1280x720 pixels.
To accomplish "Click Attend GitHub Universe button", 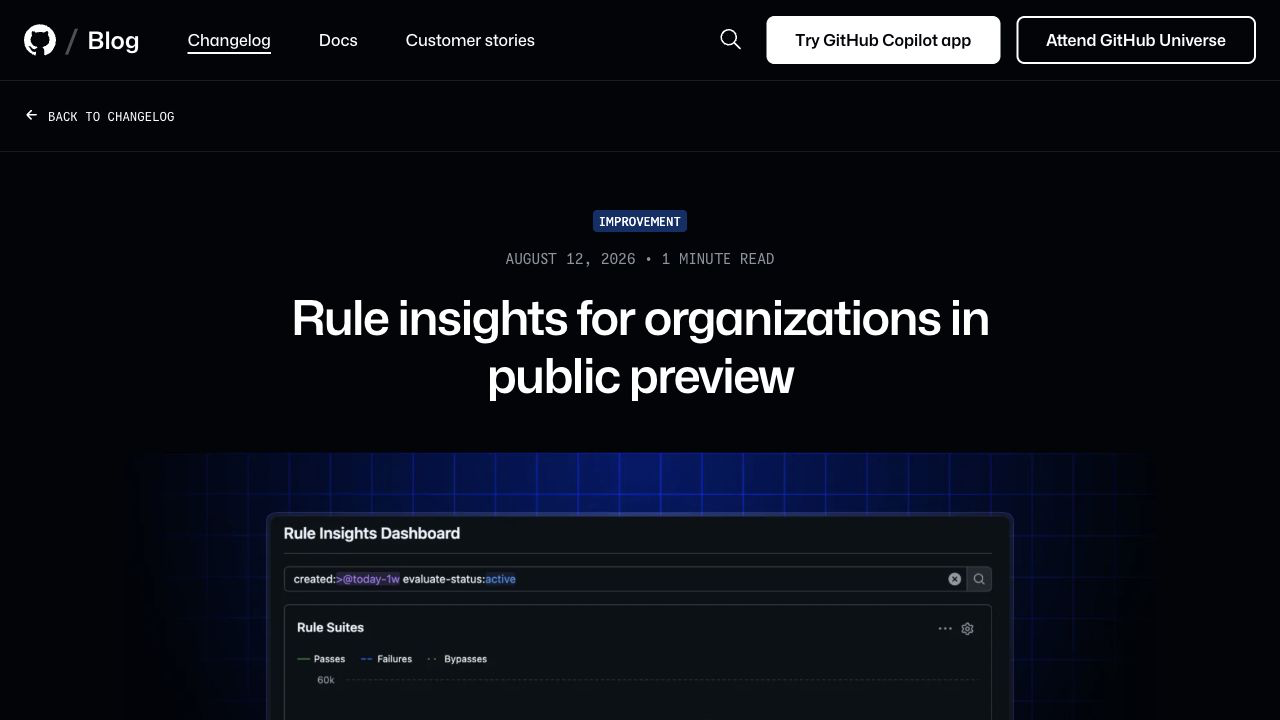I will tap(1136, 40).
